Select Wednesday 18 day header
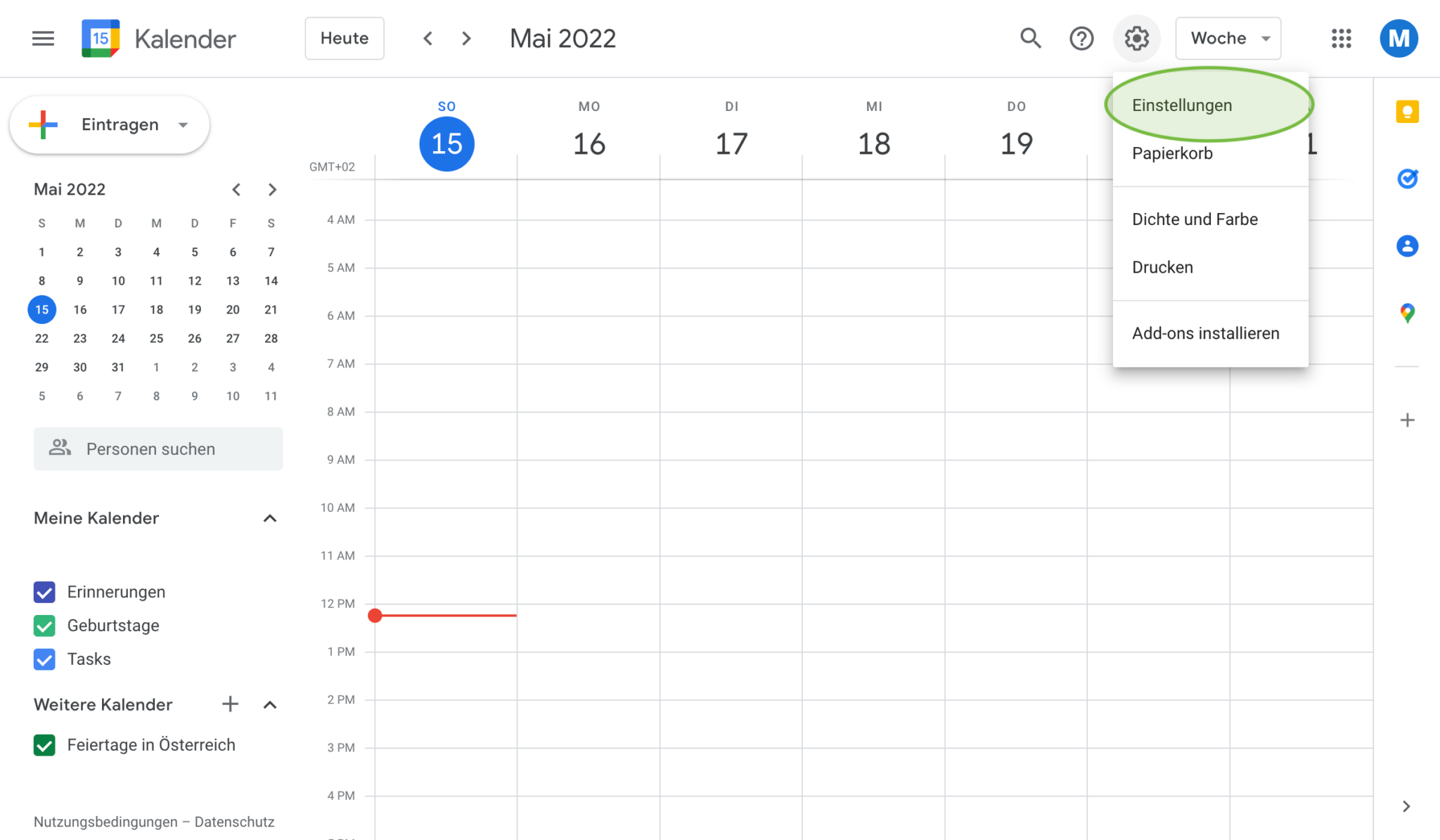 point(874,143)
